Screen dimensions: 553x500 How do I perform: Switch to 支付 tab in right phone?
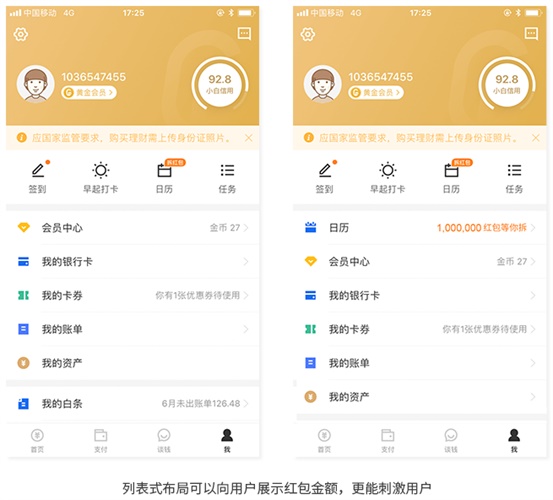point(388,441)
